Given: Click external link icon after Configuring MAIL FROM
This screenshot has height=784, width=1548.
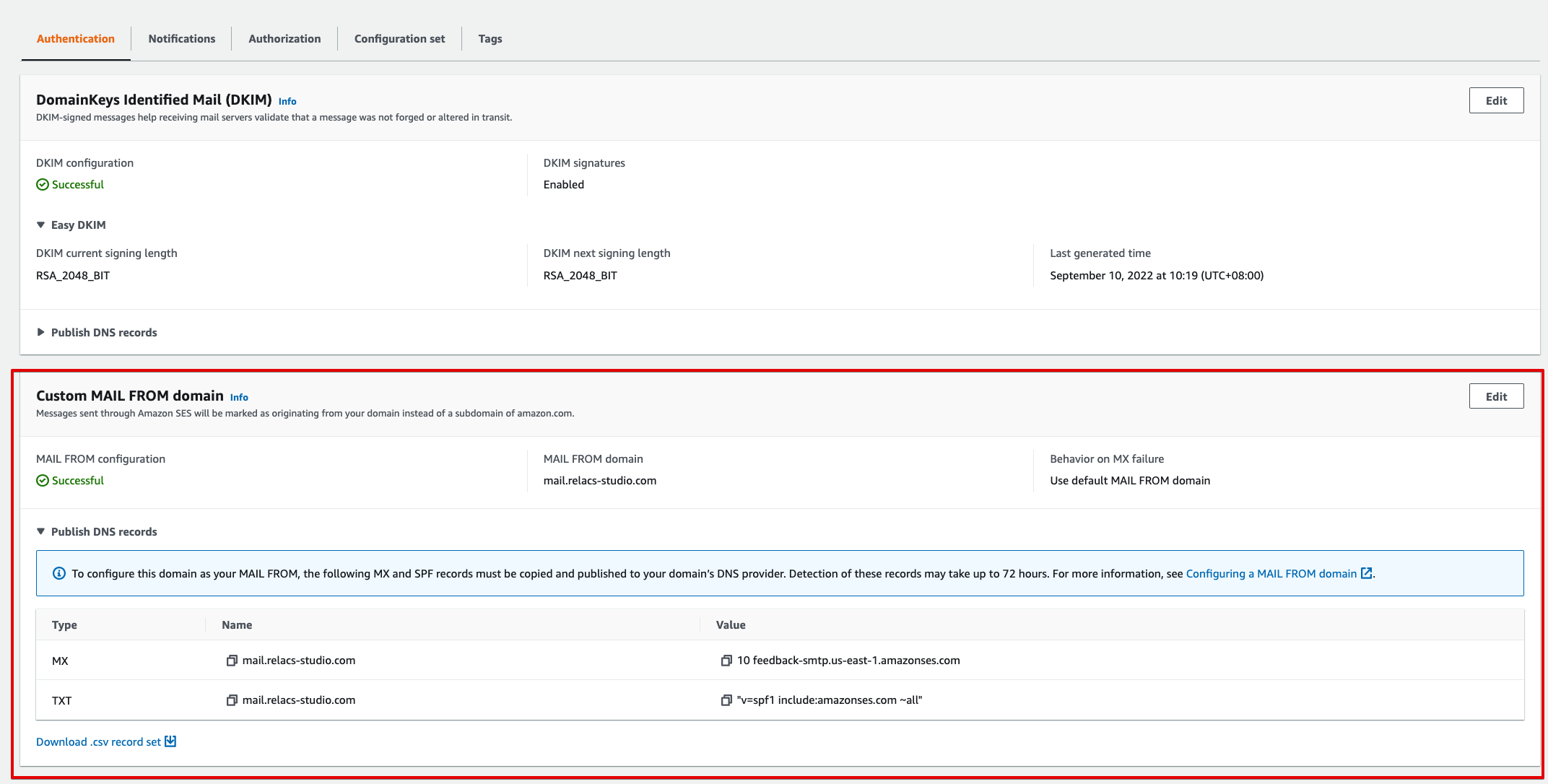Looking at the screenshot, I should pos(1366,573).
